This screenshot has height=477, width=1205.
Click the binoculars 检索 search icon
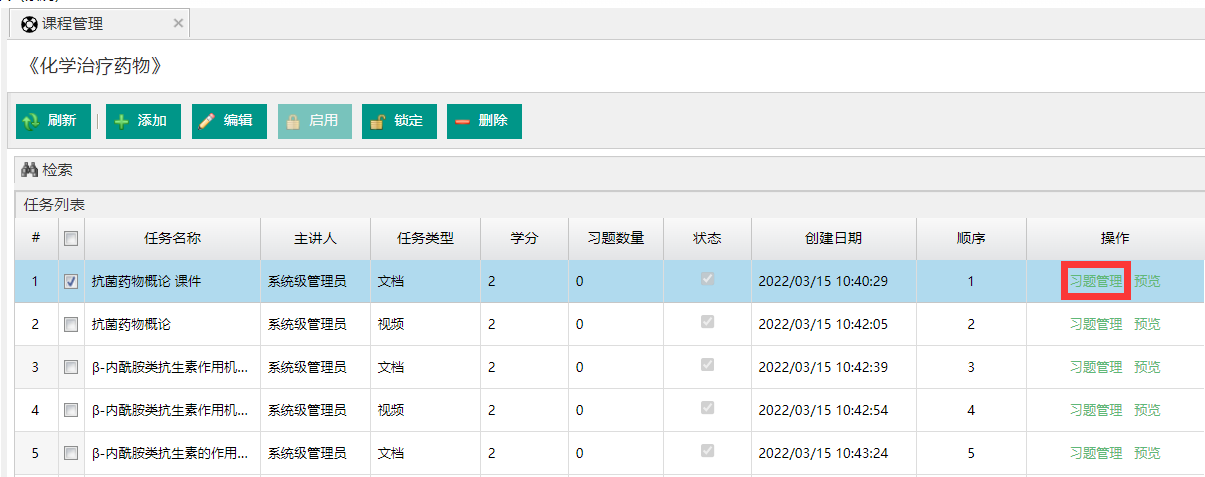click(x=29, y=170)
